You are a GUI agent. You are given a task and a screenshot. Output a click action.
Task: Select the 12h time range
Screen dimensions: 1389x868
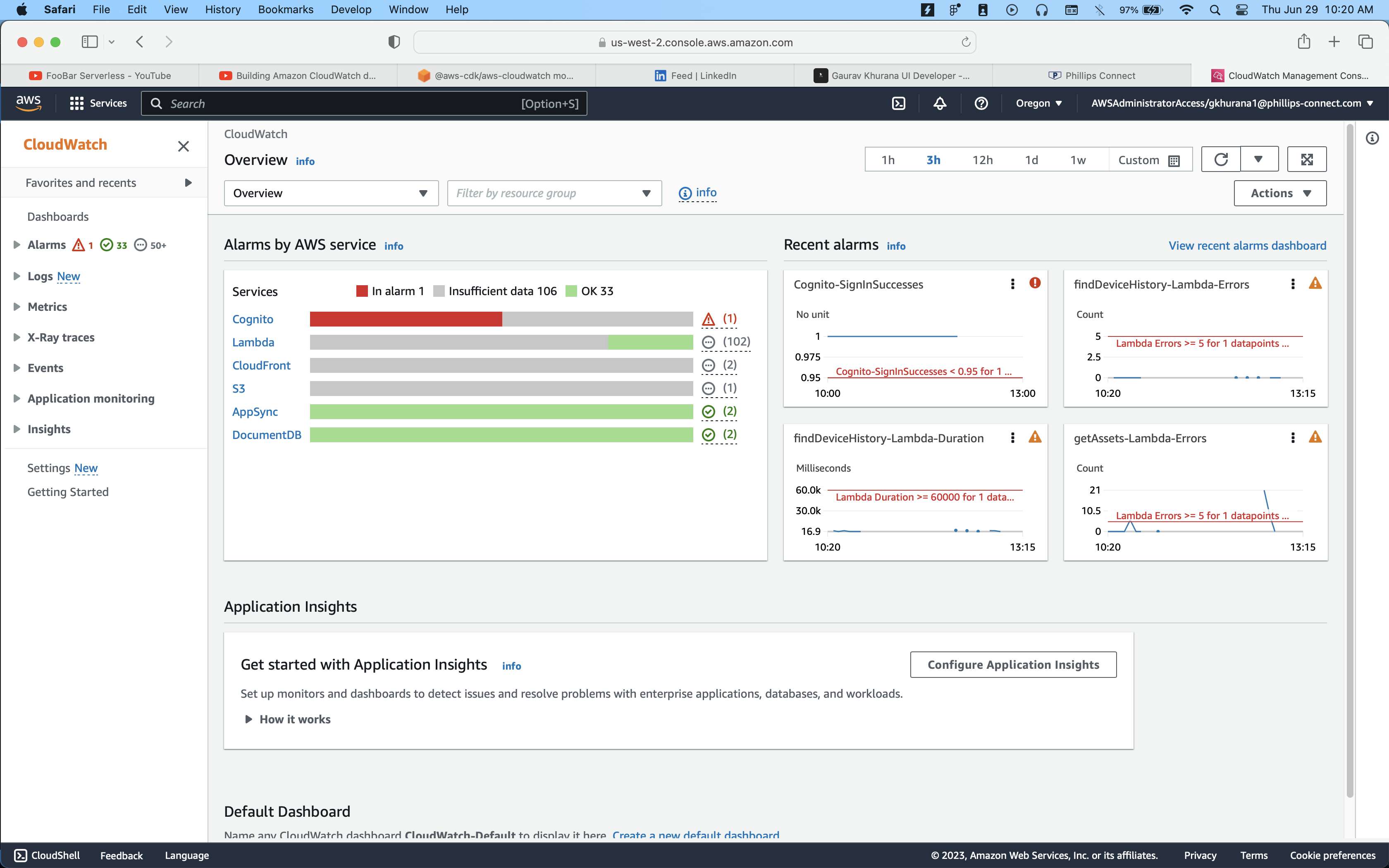click(x=982, y=160)
